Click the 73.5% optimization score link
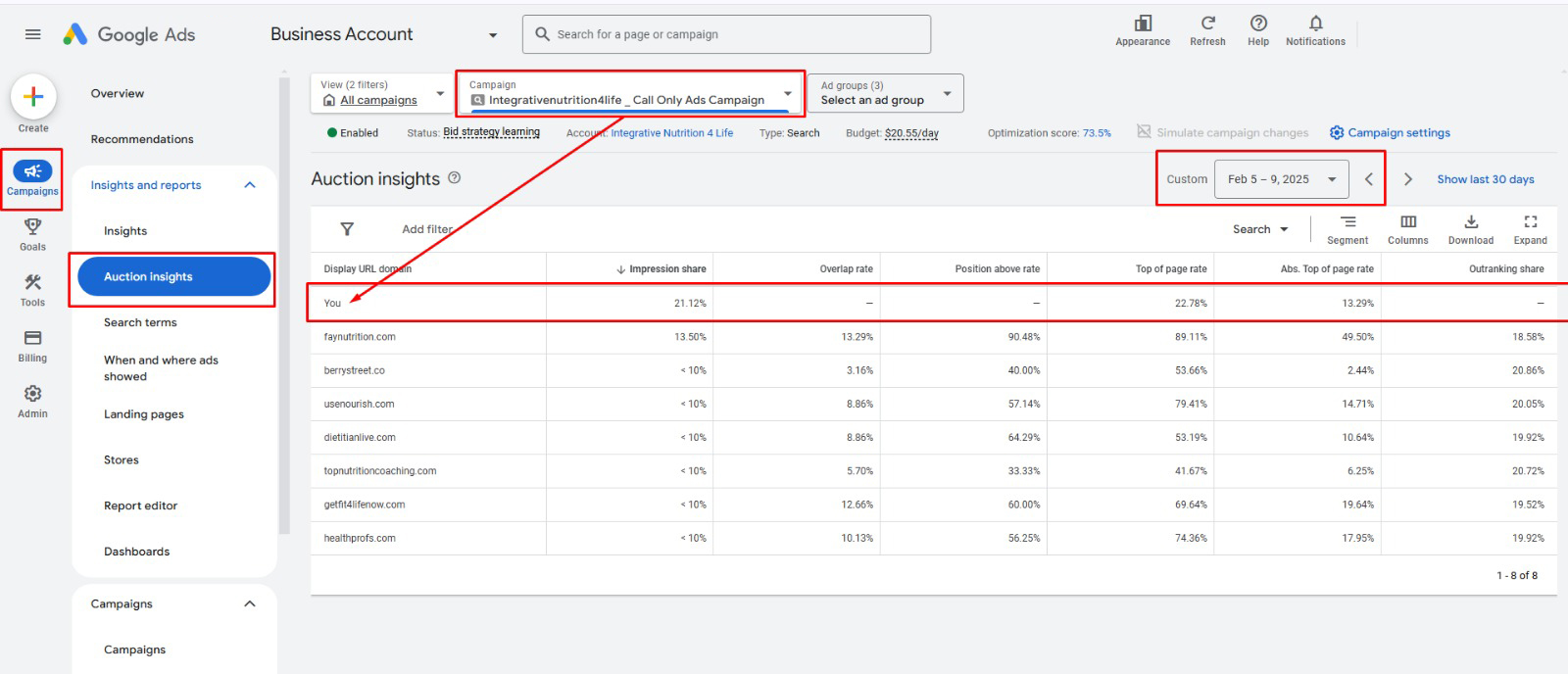Screen dimensions: 1568x674 1097,133
